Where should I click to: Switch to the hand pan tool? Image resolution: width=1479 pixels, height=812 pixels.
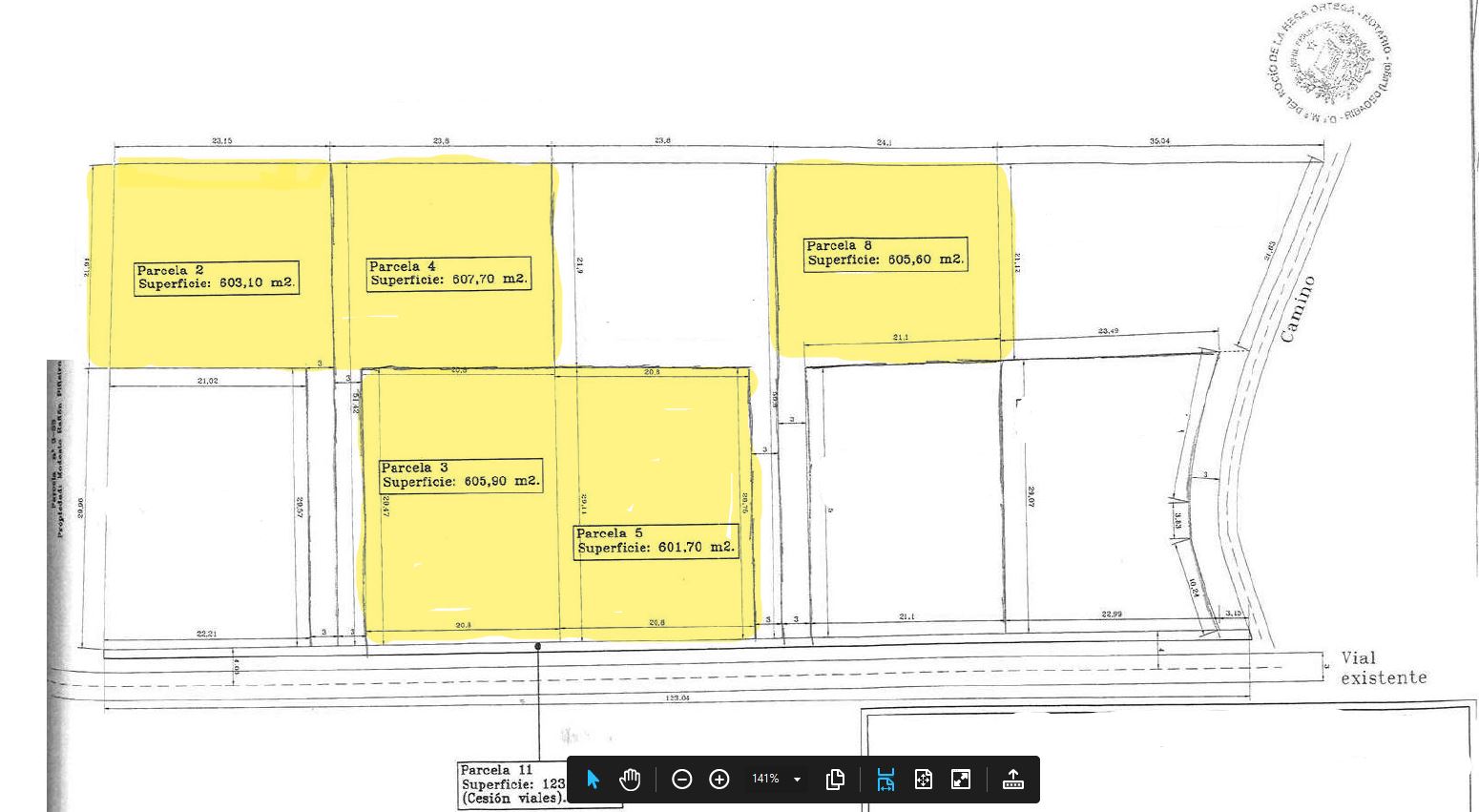630,780
